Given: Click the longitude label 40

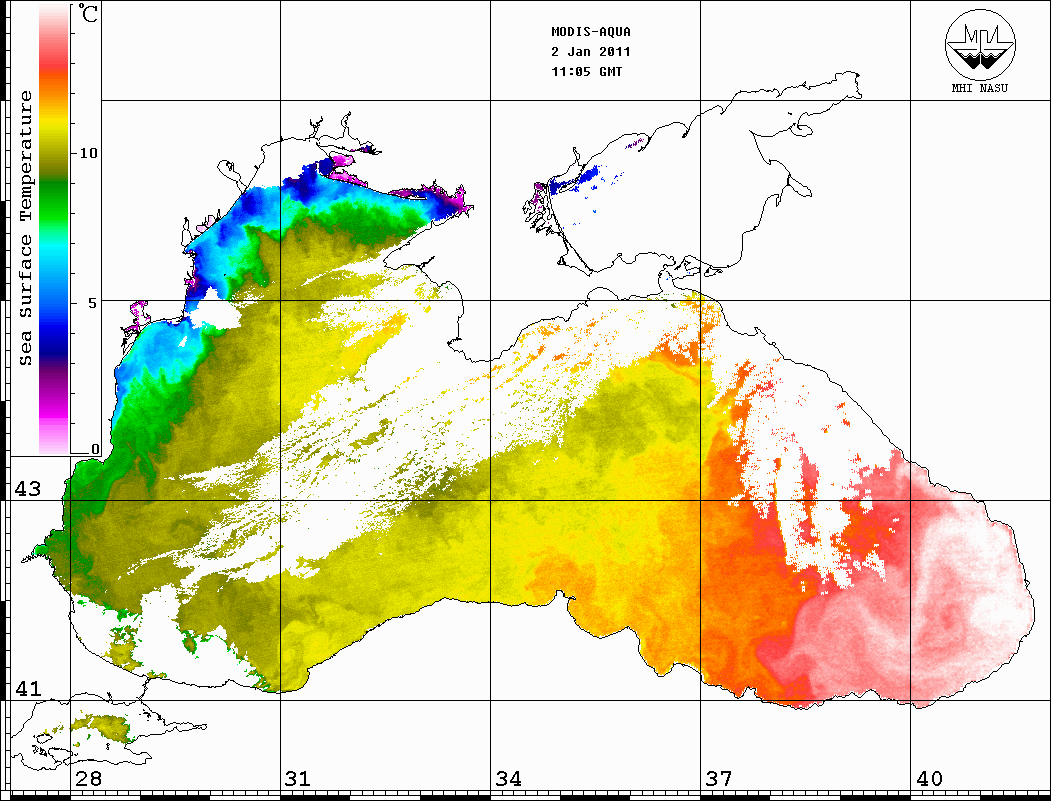Looking at the screenshot, I should 929,778.
